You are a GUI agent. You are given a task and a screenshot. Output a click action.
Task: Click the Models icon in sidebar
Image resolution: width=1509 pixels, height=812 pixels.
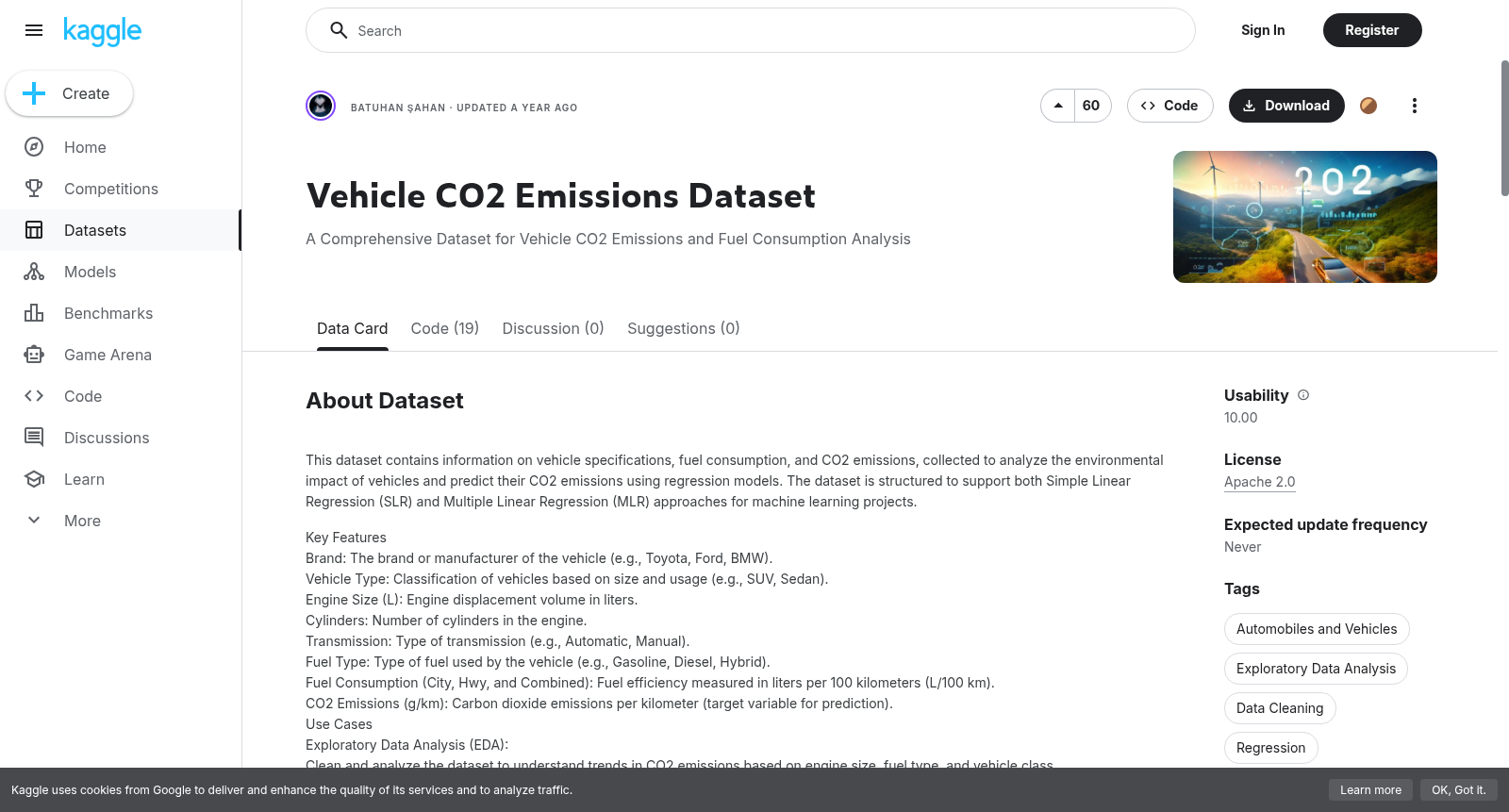[x=34, y=272]
